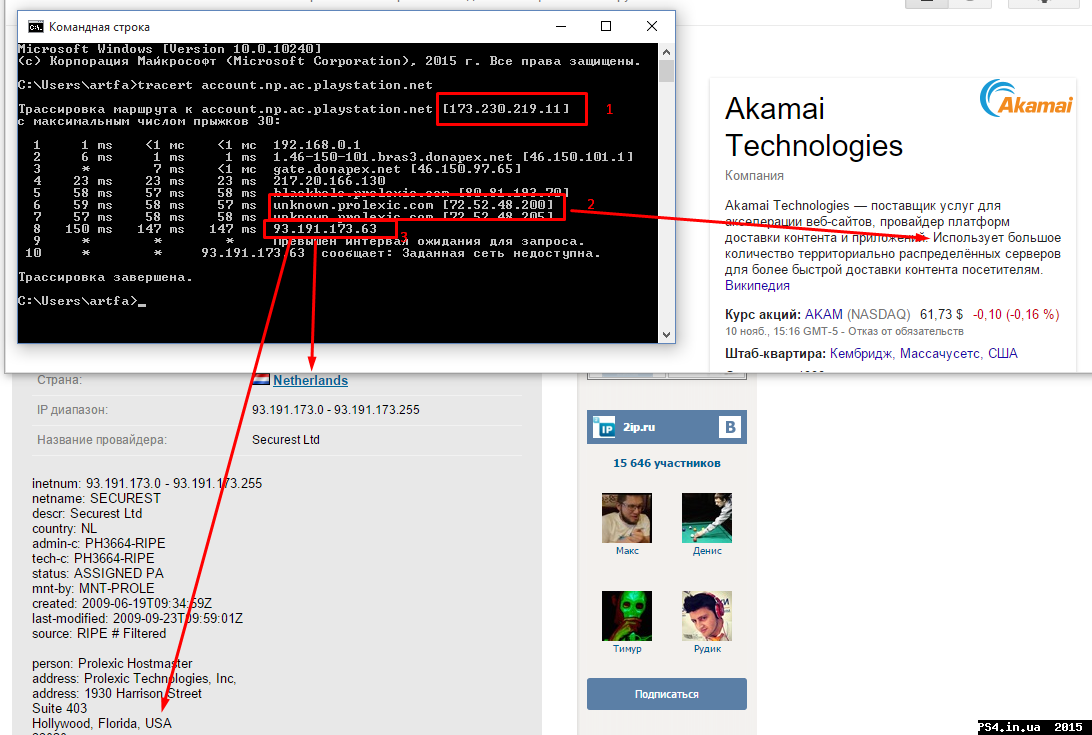The image size is (1092, 735).
Task: Click the Akamai logo in the info panel
Action: click(x=1026, y=98)
